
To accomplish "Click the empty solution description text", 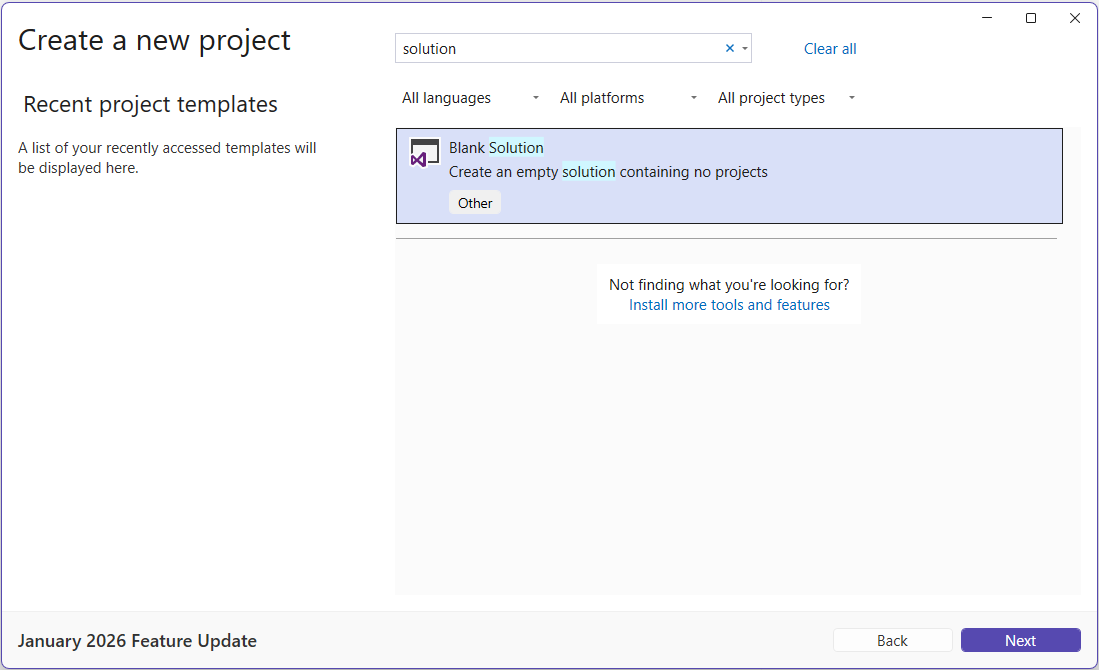I will click(x=608, y=171).
